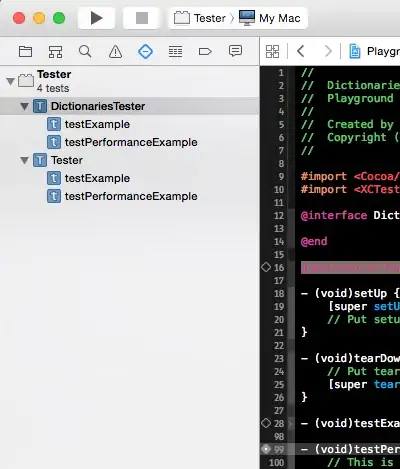
Task: Click the Run play button
Action: 96,18
